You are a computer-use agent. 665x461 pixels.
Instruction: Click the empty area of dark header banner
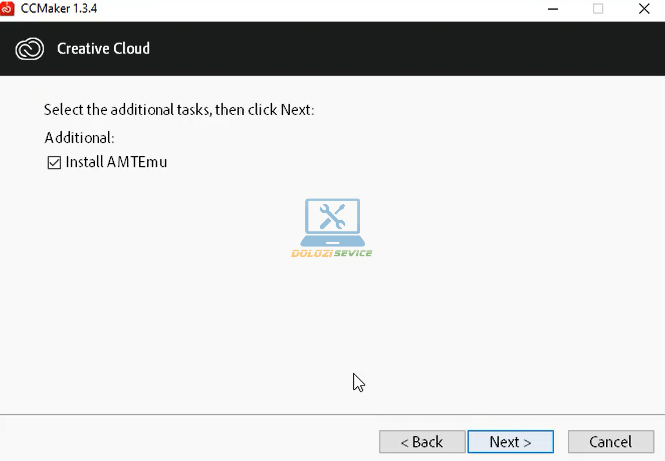pyautogui.click(x=420, y=48)
